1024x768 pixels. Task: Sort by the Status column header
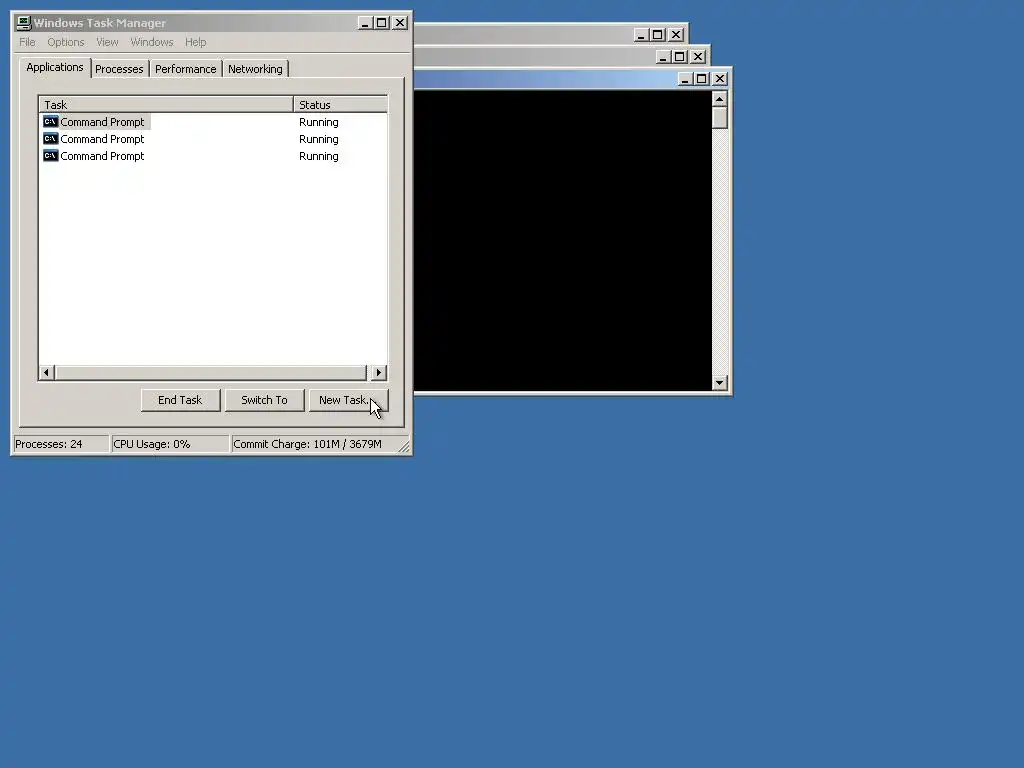[340, 104]
